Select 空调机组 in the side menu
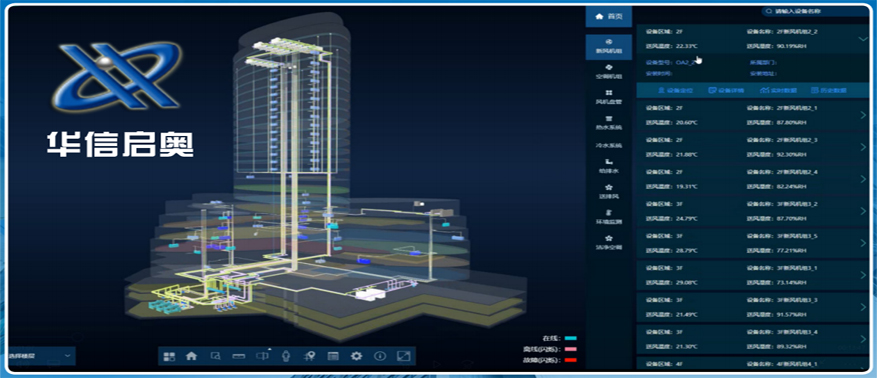 pos(609,72)
